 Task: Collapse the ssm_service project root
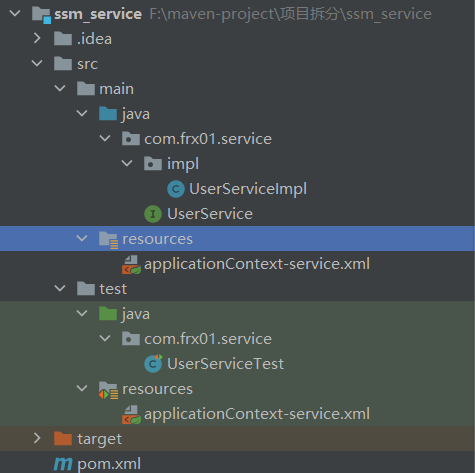point(15,13)
